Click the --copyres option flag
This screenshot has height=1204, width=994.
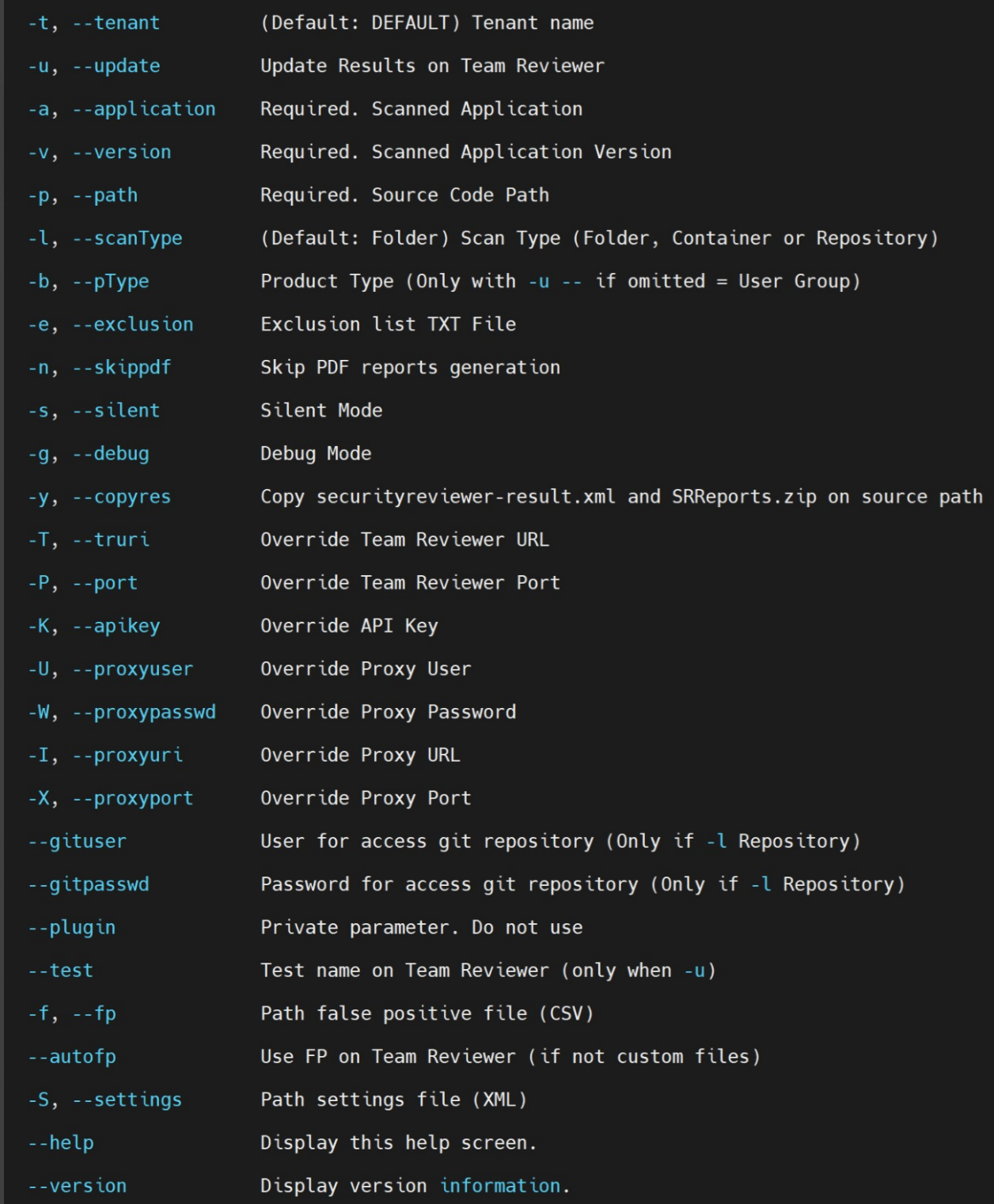121,497
